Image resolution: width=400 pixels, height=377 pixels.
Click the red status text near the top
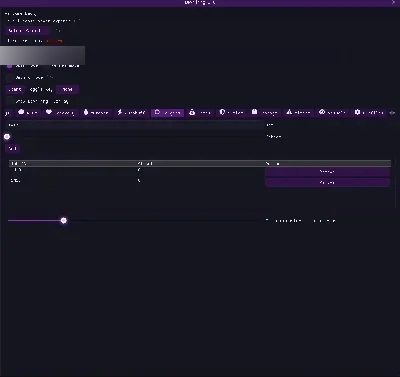pos(55,41)
